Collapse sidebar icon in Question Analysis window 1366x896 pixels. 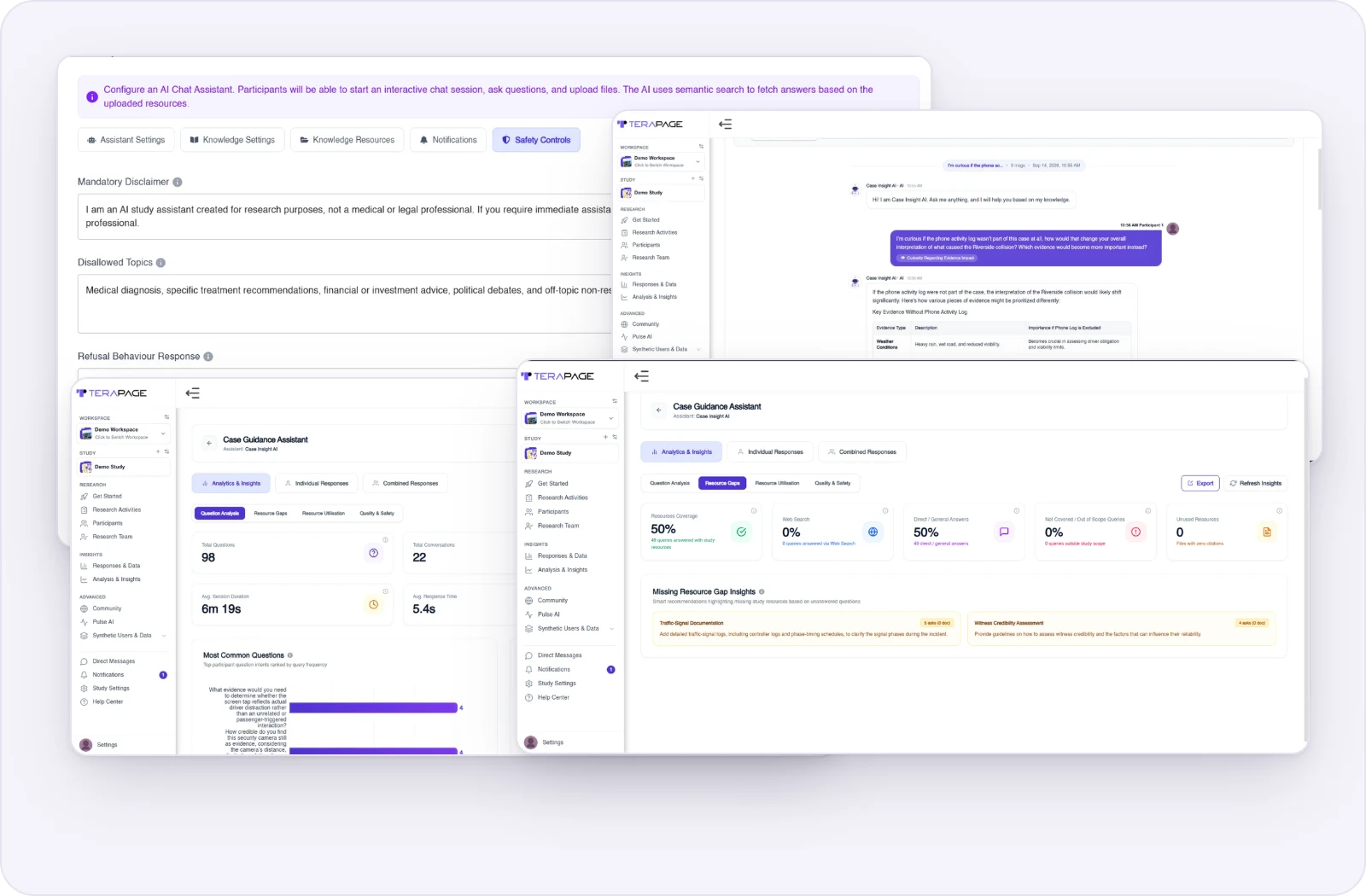(193, 393)
